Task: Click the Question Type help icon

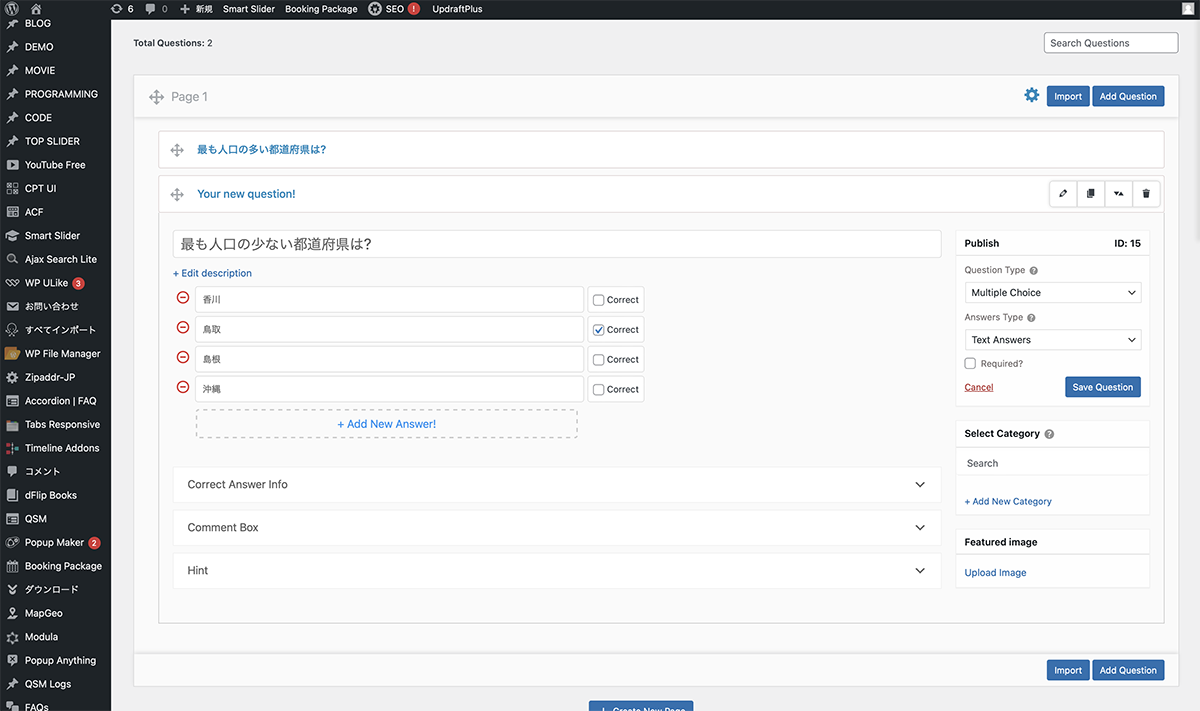Action: (1033, 271)
